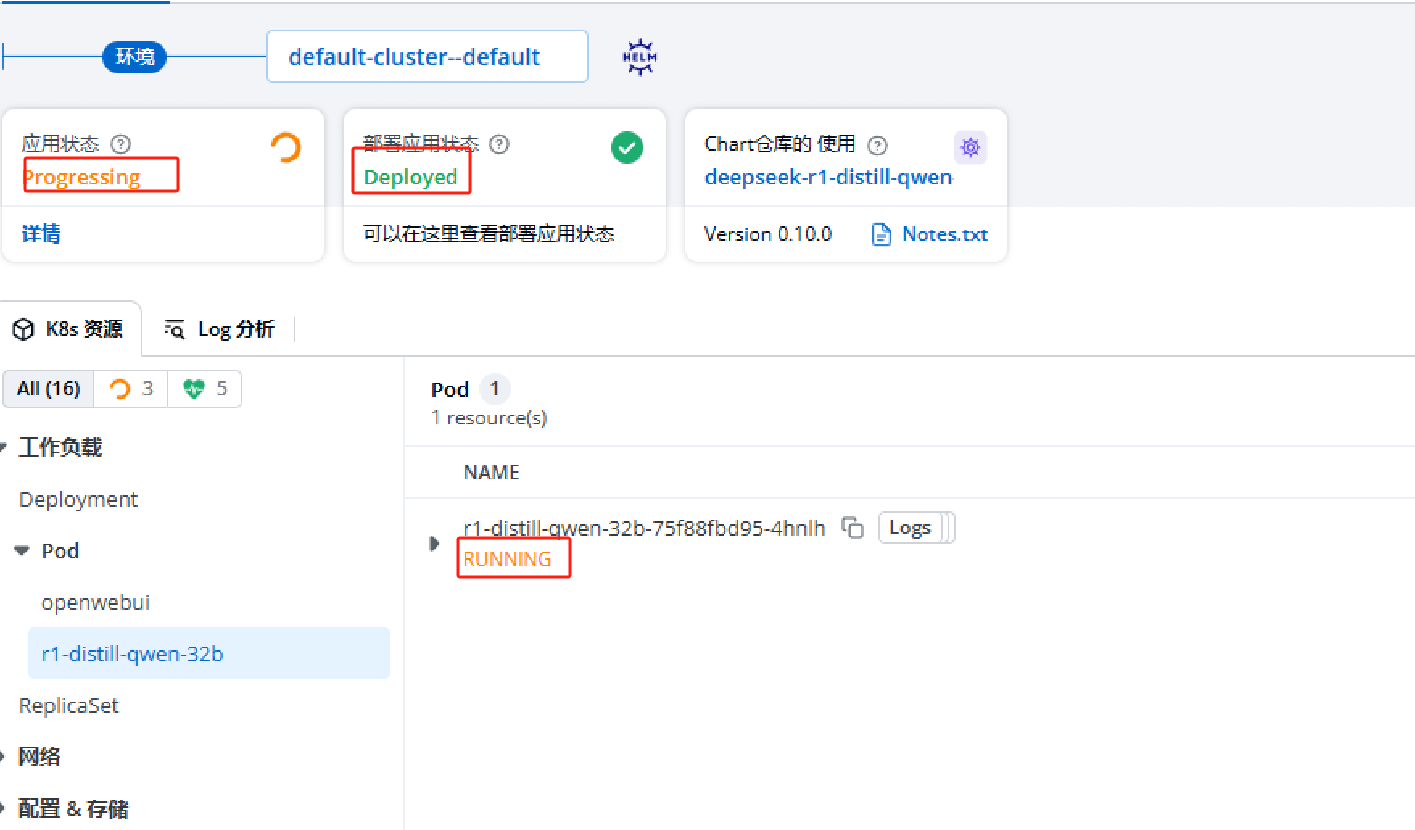Copy the r1-distill-qwen-32b pod name
The width and height of the screenshot is (1415, 830).
tap(852, 528)
